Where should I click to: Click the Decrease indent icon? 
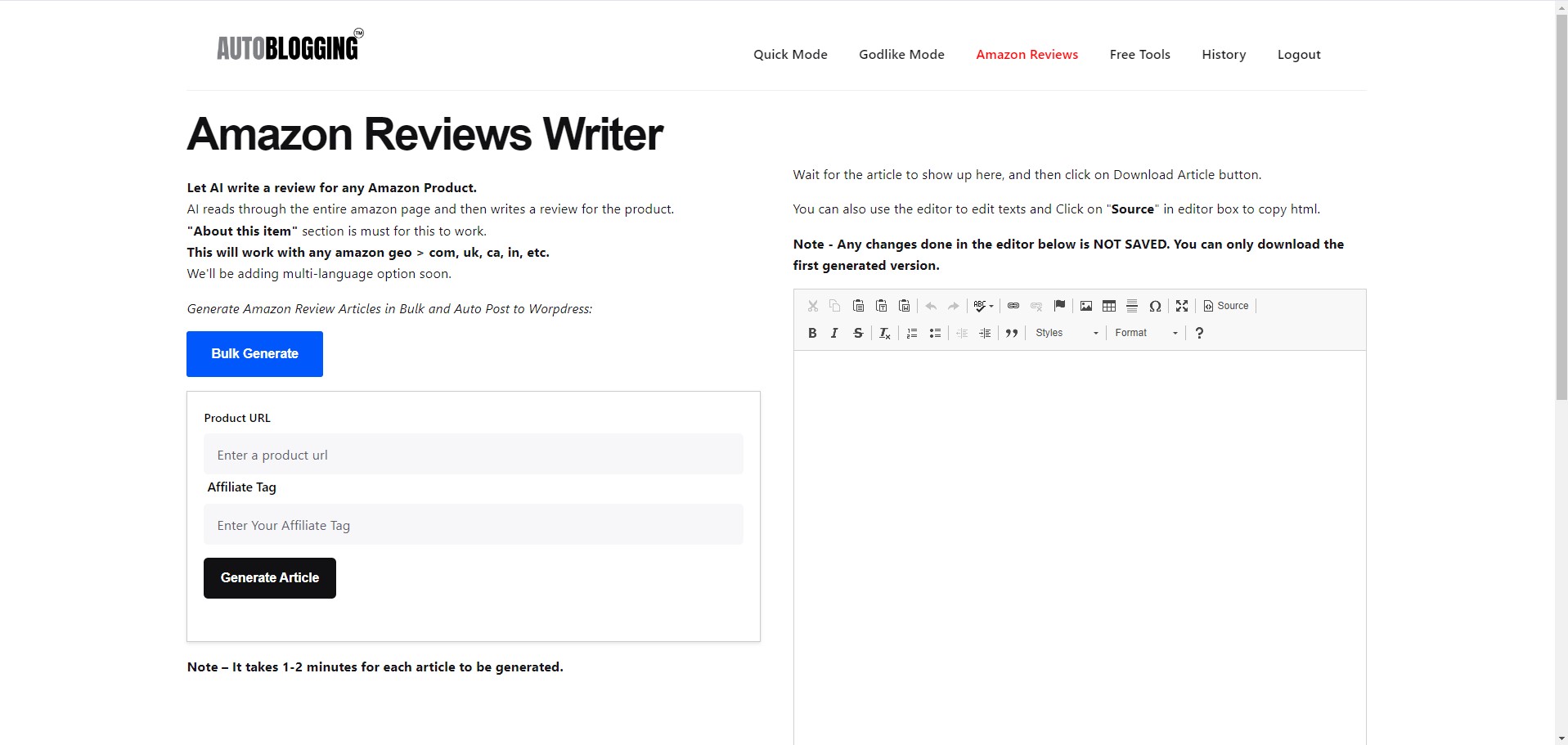(962, 333)
